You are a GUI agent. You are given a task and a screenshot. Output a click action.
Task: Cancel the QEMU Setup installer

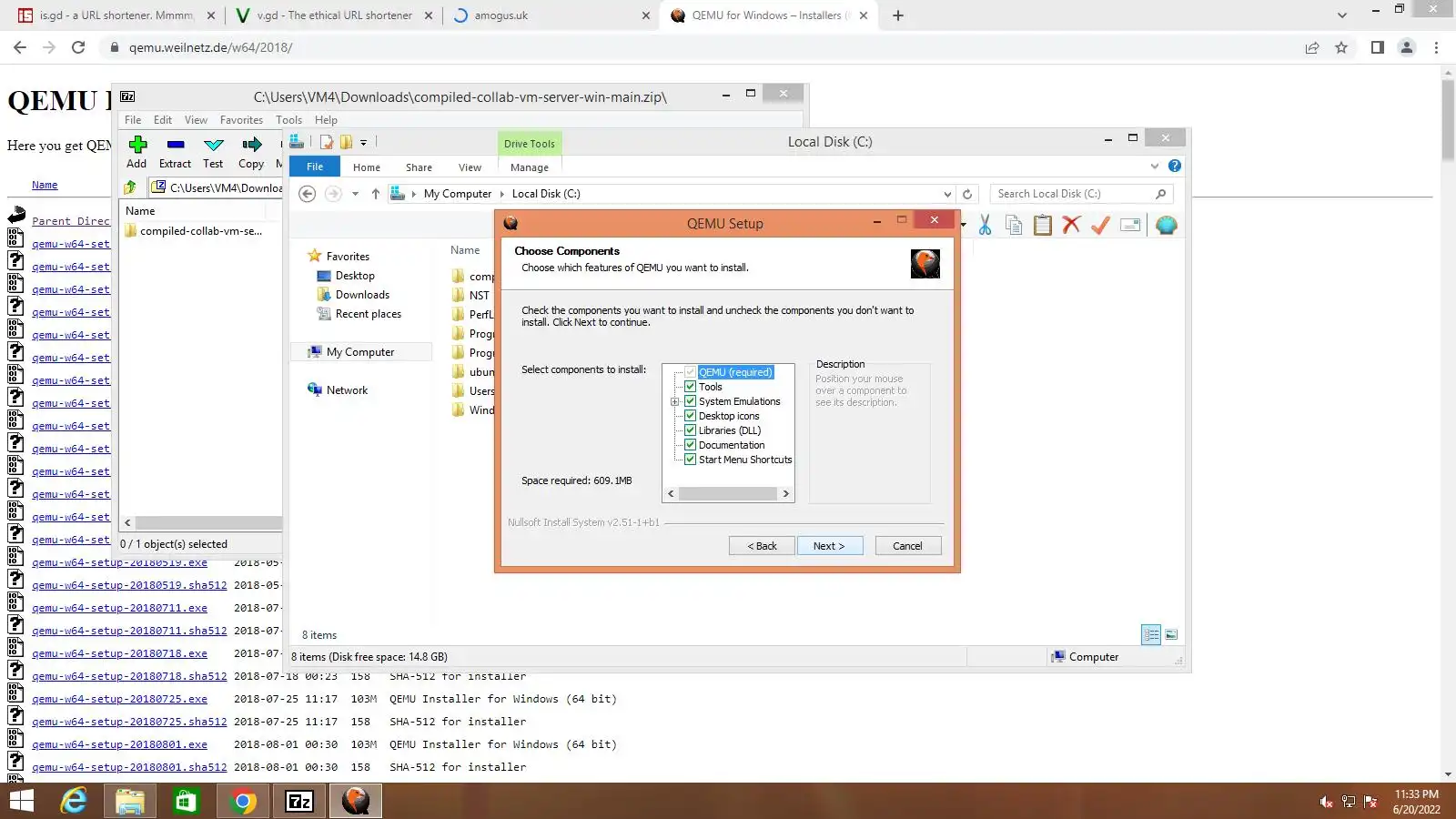coord(907,546)
